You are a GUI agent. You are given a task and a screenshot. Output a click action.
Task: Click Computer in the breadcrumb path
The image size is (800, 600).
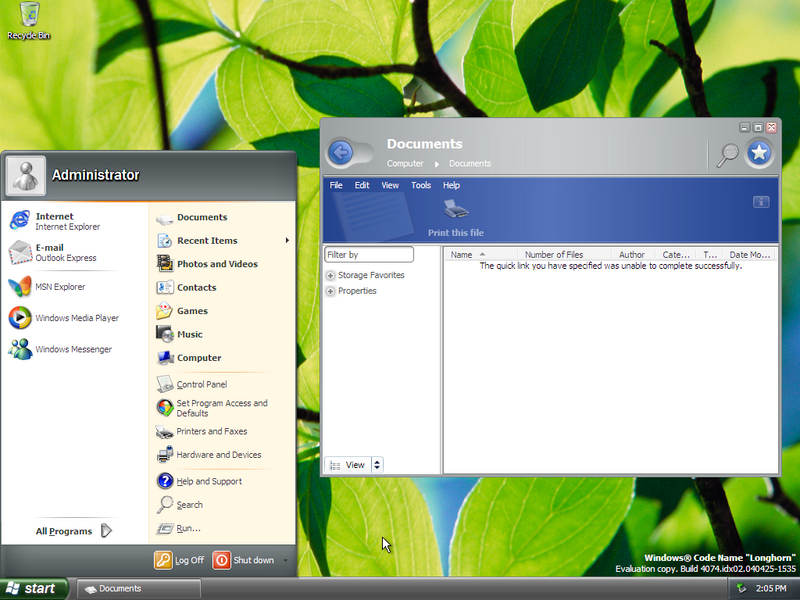[405, 164]
